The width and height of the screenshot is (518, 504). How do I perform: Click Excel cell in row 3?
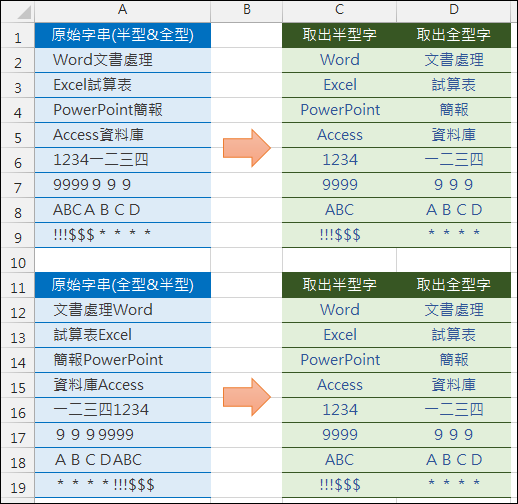pos(339,85)
